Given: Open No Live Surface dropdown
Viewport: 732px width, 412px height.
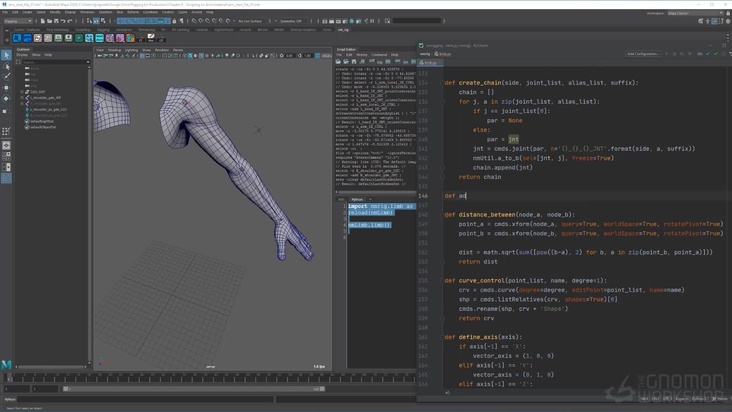Looking at the screenshot, I should [x=251, y=21].
